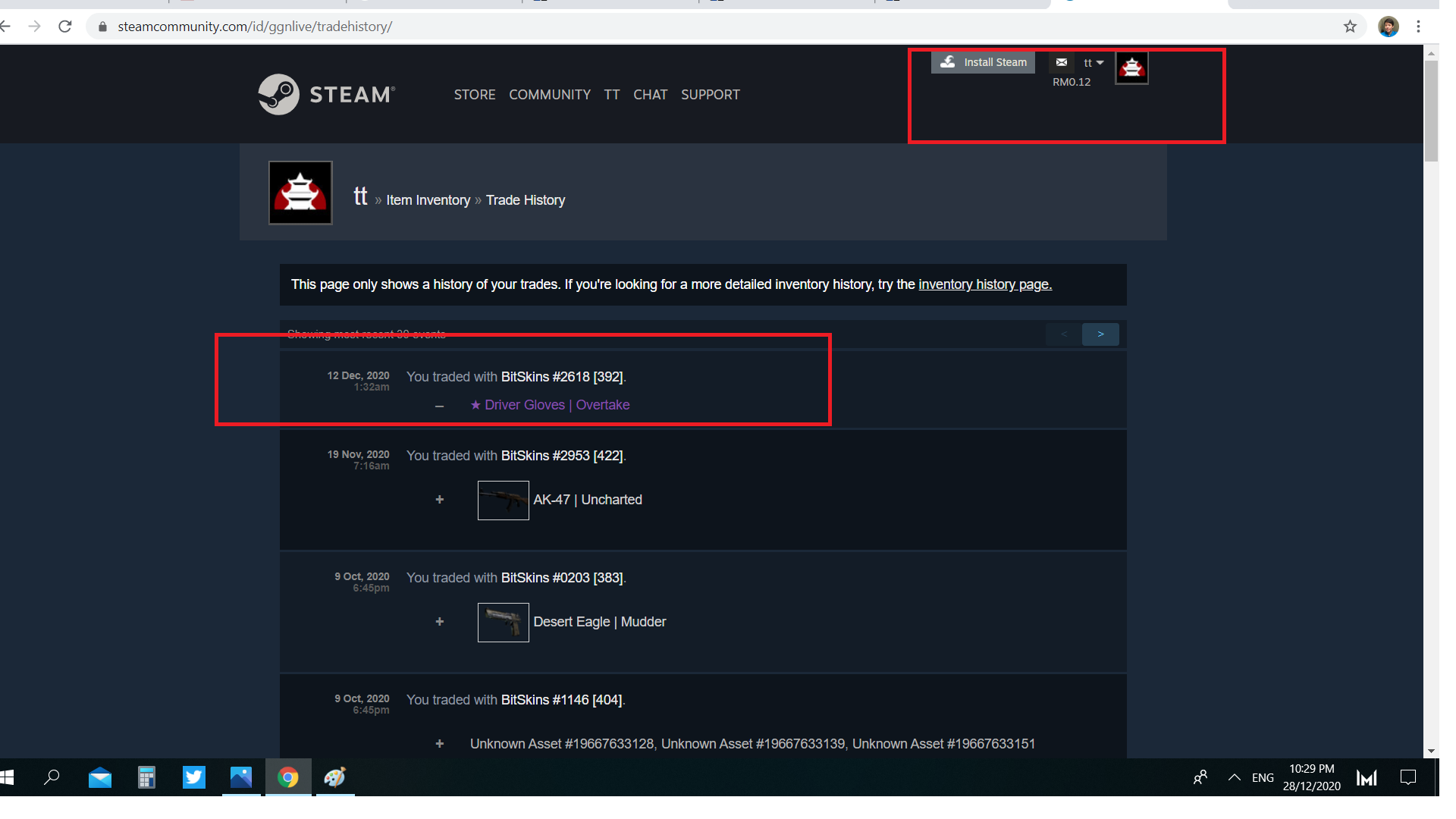Go to next page of trade events
This screenshot has height=819, width=1456.
coord(1100,334)
